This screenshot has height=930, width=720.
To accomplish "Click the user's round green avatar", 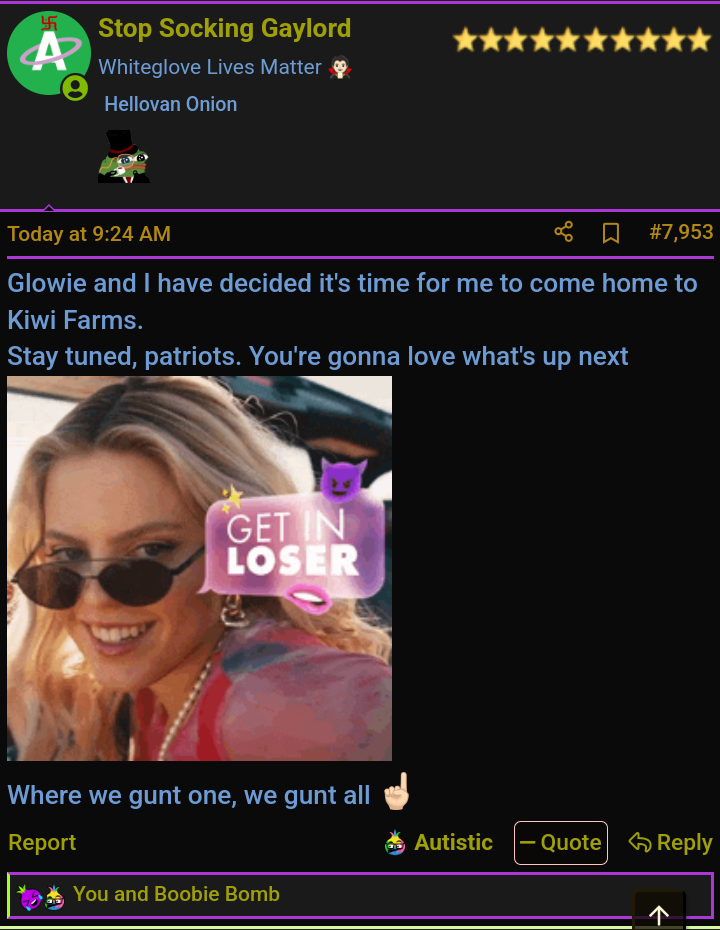I will tap(49, 53).
